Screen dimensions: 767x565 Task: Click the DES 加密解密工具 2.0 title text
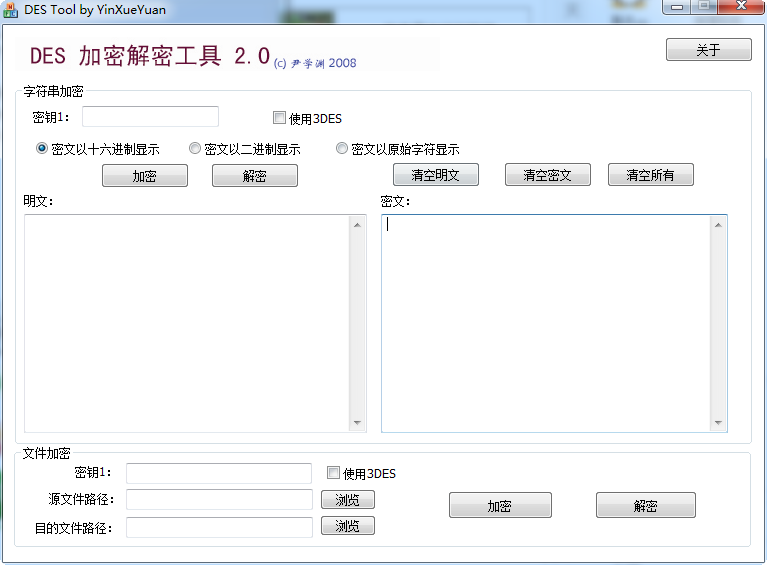(150, 56)
